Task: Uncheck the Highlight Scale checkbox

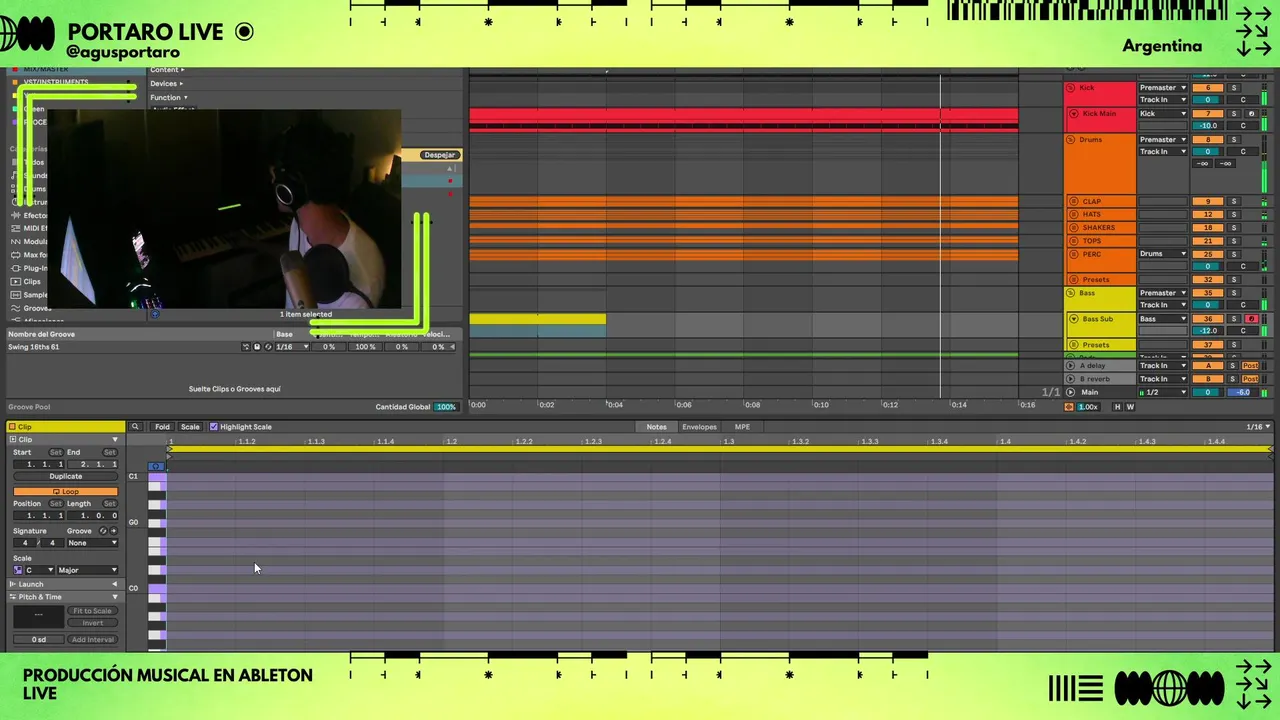Action: pos(213,427)
